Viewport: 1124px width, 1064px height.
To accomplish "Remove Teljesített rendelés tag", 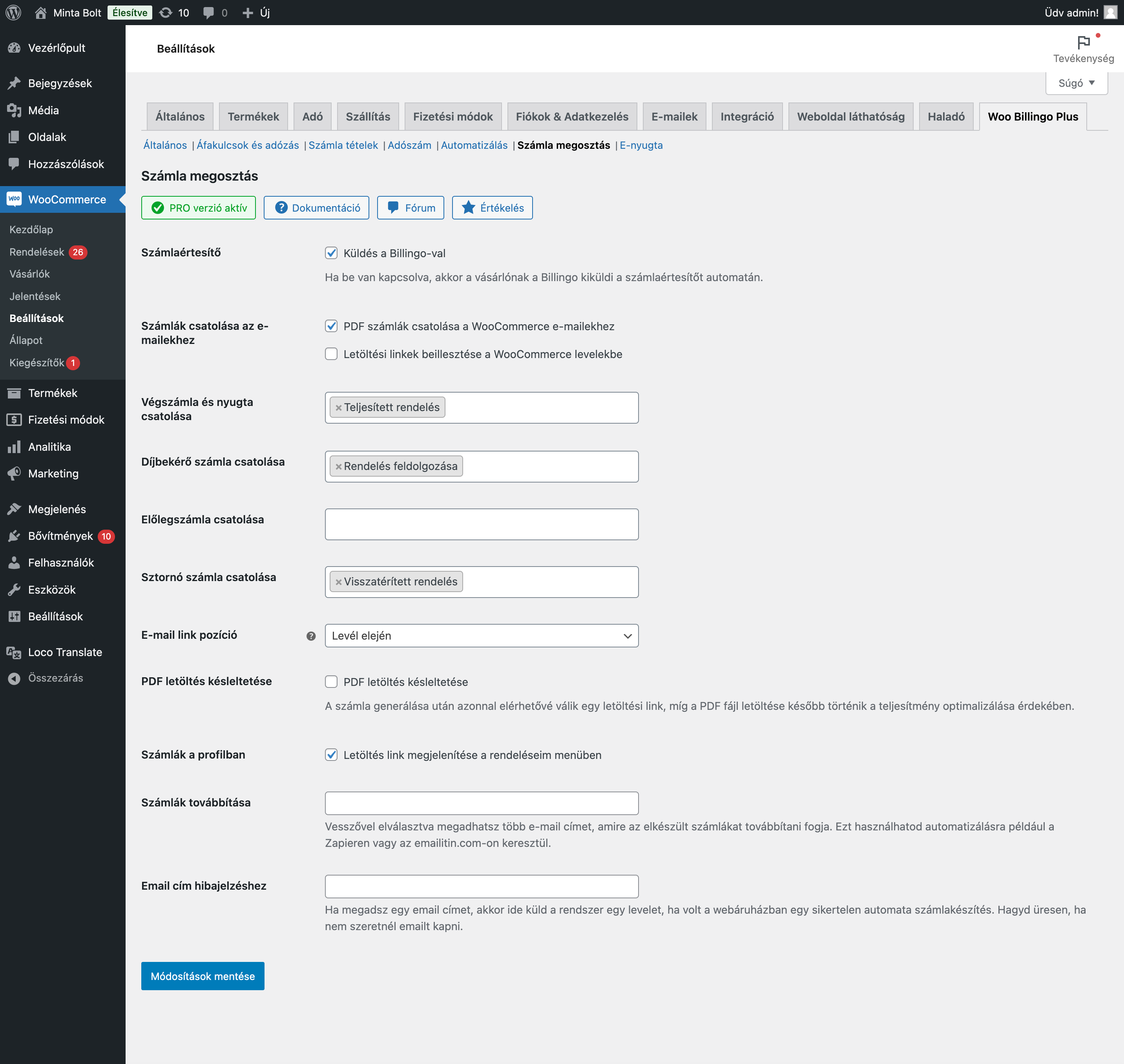I will (x=338, y=408).
